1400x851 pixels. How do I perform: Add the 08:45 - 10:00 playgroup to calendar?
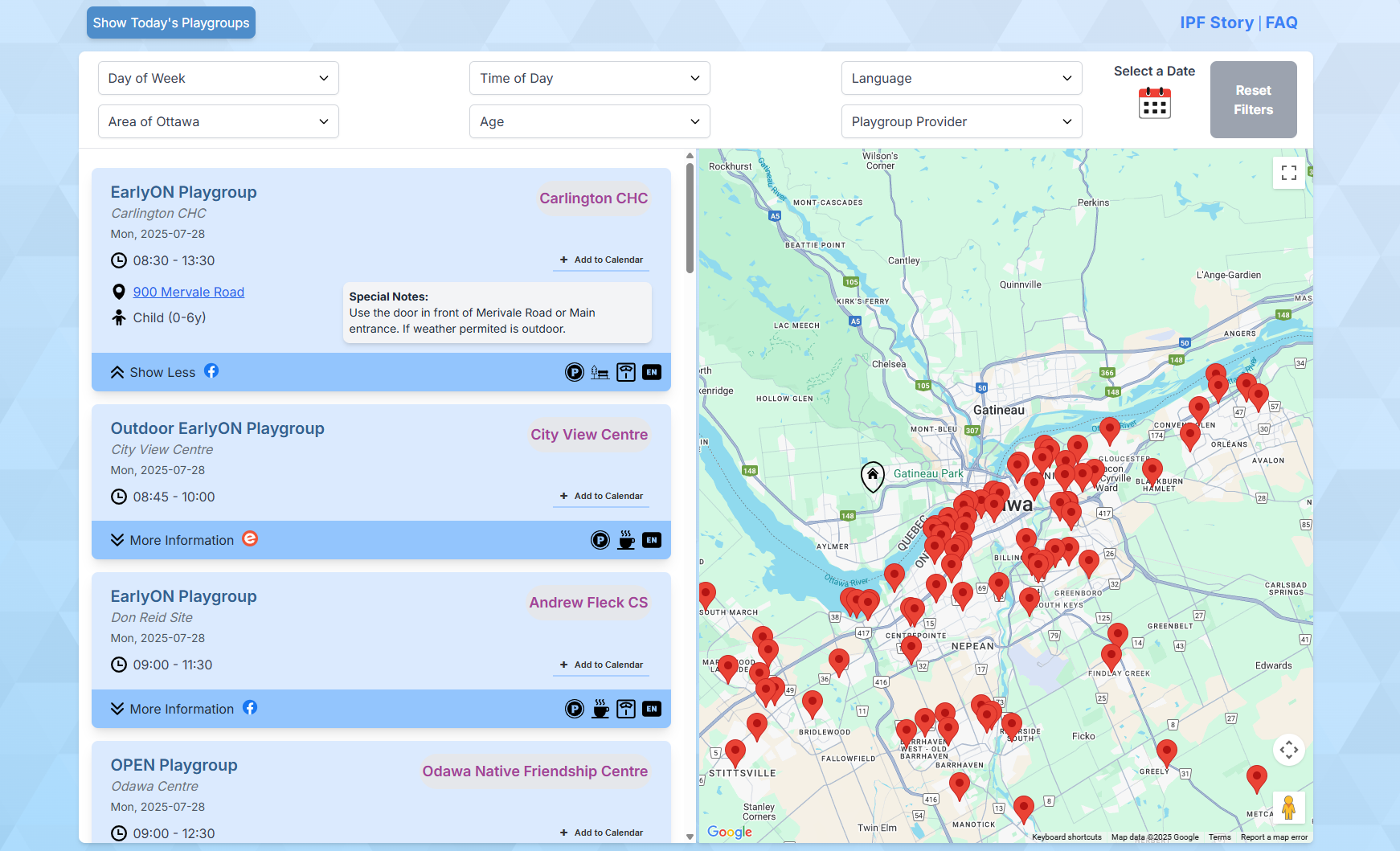pyautogui.click(x=601, y=497)
